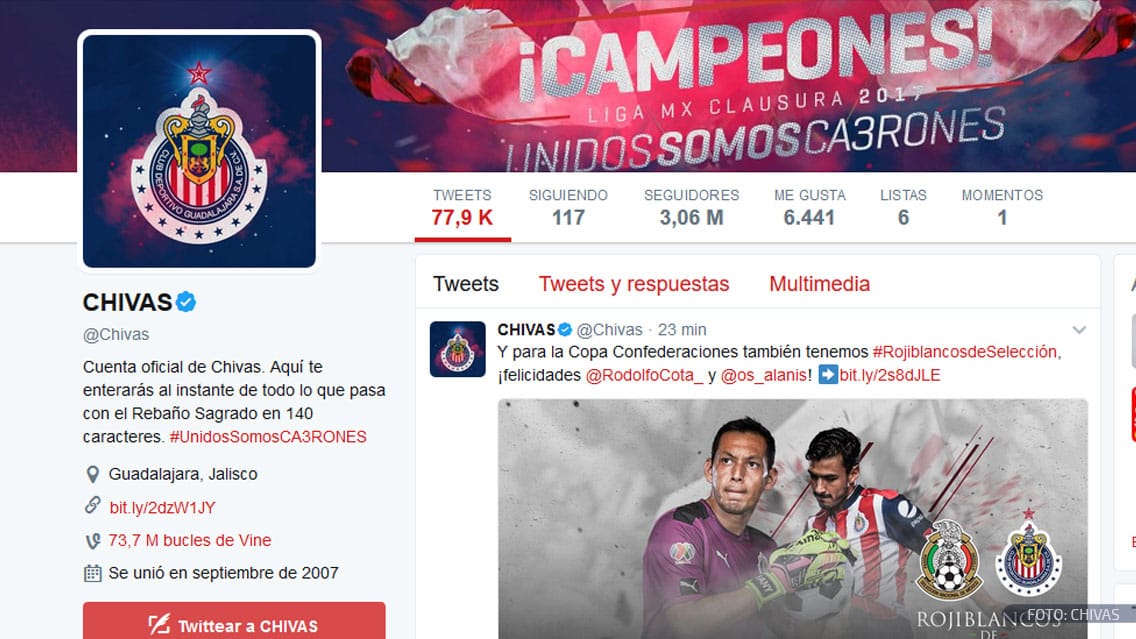
Task: Switch to the Multimedia tab
Action: tap(819, 284)
